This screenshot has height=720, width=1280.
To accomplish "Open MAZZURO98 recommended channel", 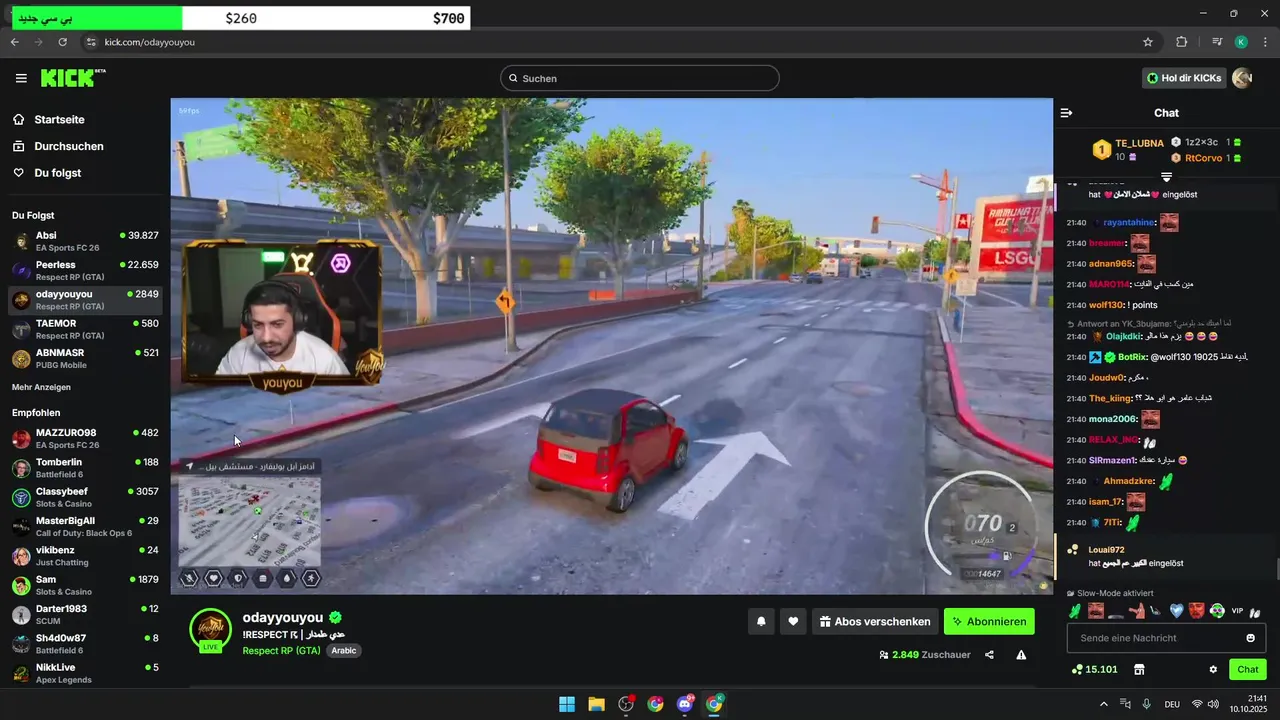I will (85, 438).
